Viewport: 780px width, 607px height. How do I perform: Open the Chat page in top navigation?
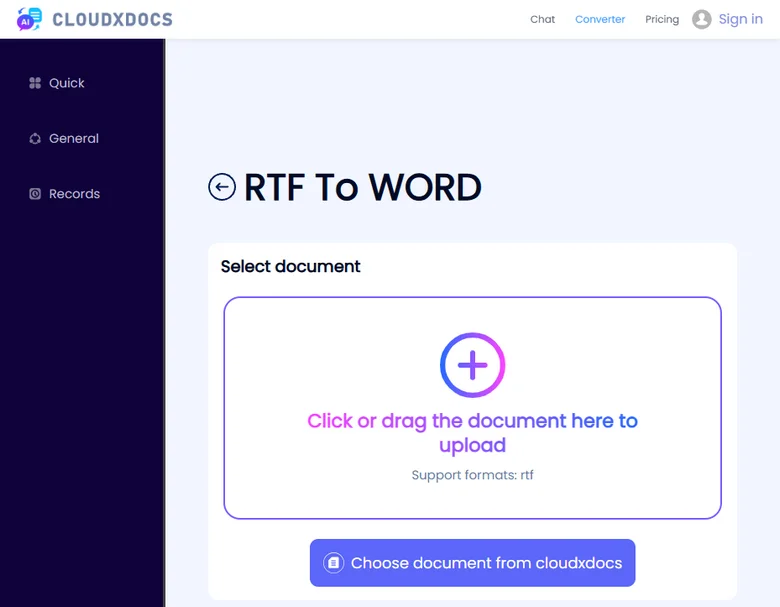point(542,19)
